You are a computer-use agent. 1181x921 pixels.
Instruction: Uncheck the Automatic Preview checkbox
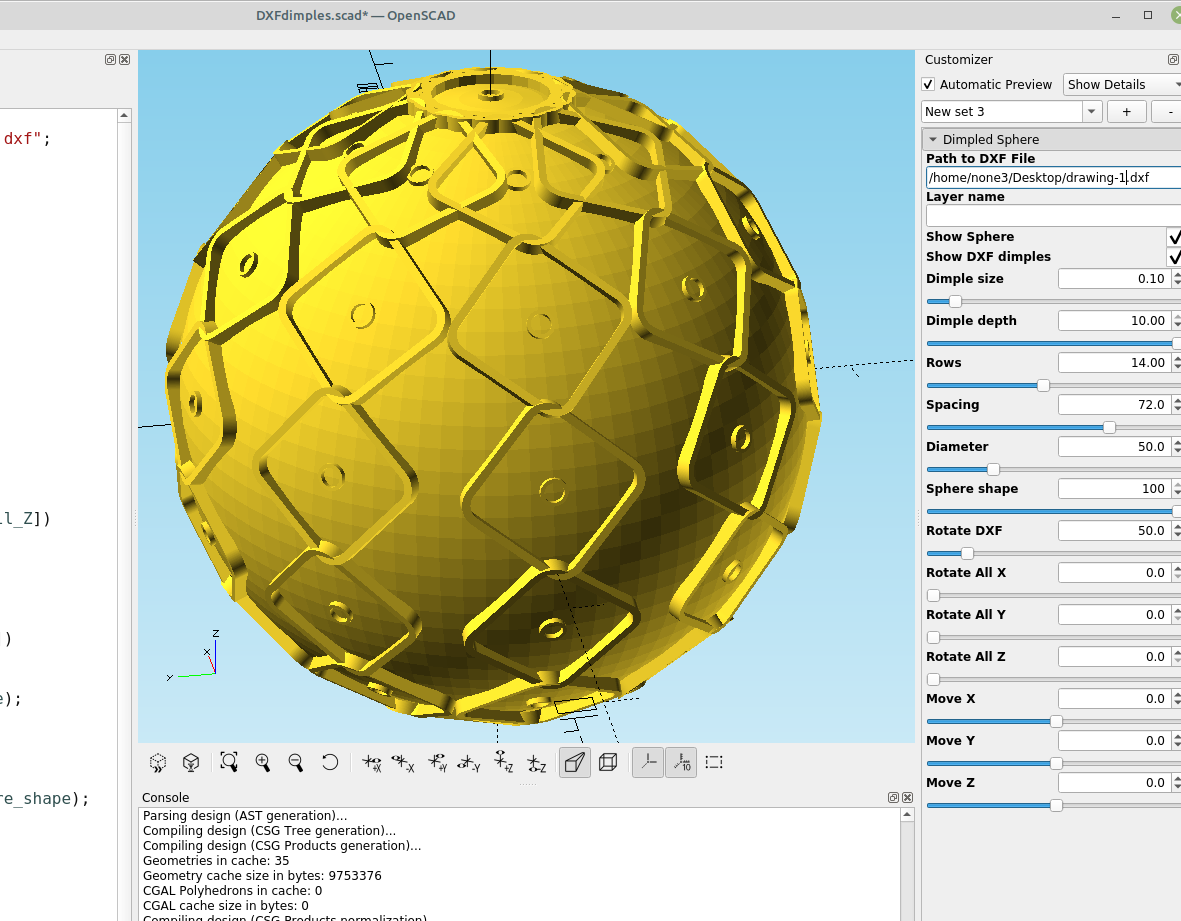click(x=928, y=85)
